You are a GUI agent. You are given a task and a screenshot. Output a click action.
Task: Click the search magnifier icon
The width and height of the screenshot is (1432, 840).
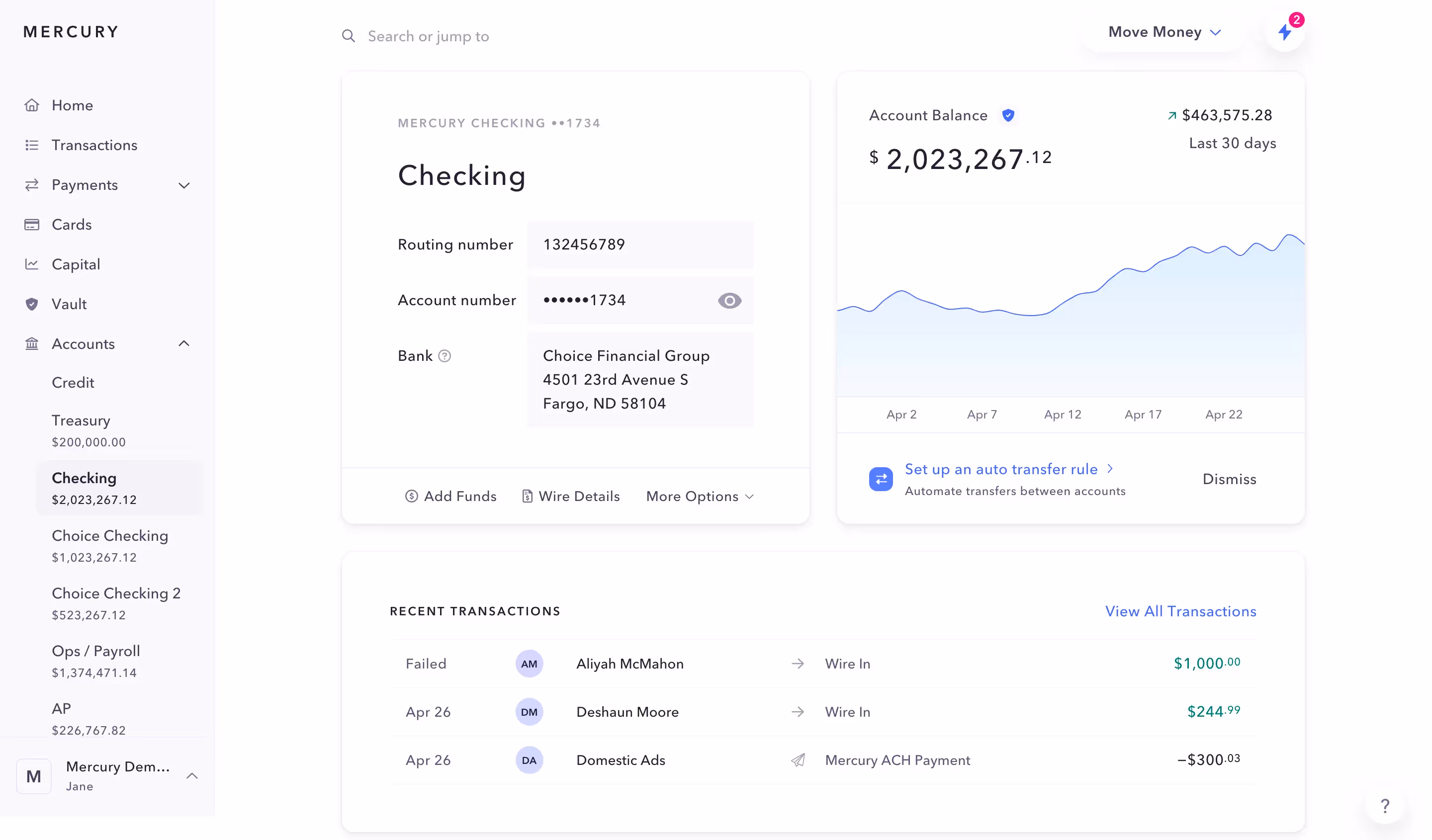point(349,36)
